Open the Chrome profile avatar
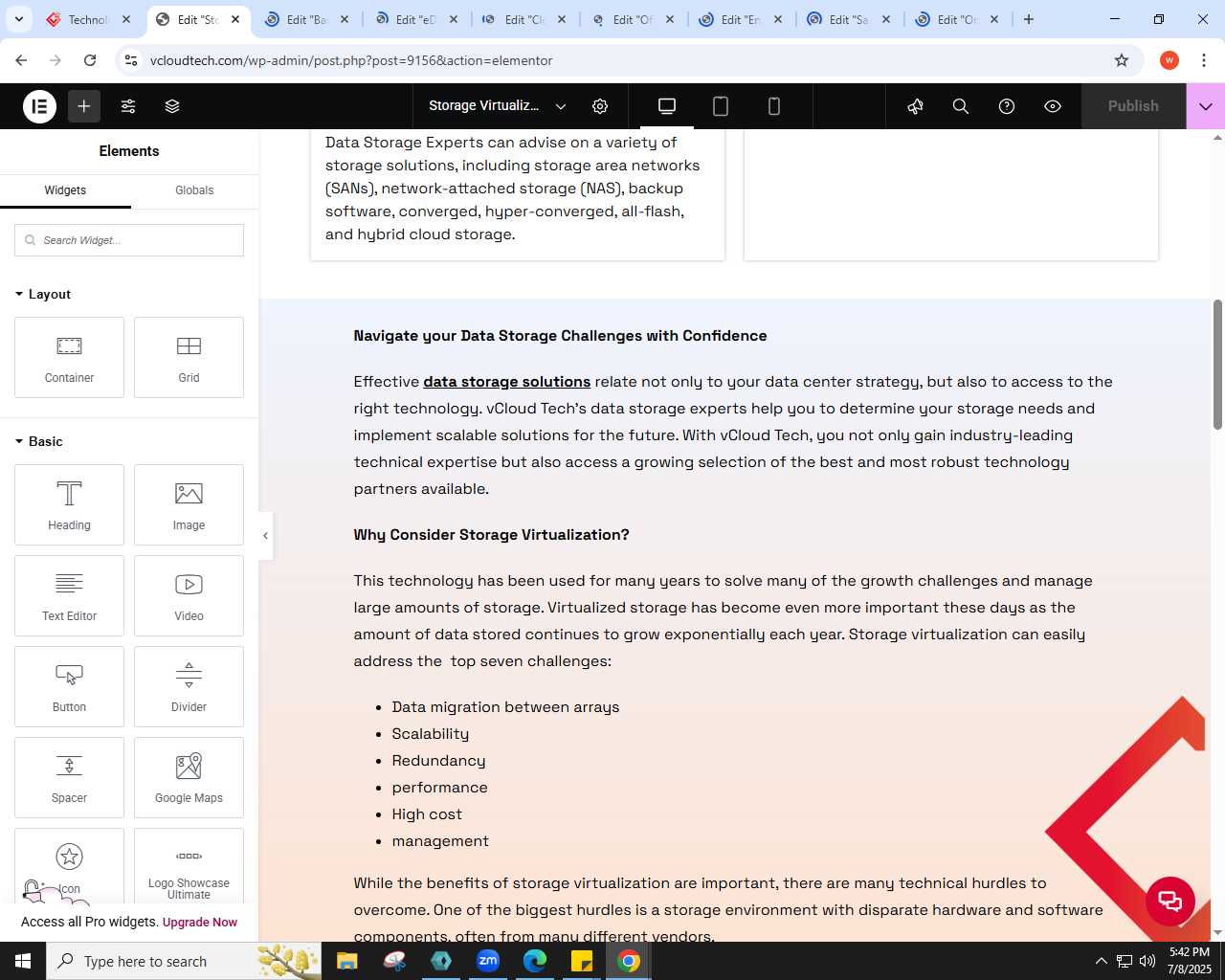The image size is (1225, 980). coord(1169,60)
